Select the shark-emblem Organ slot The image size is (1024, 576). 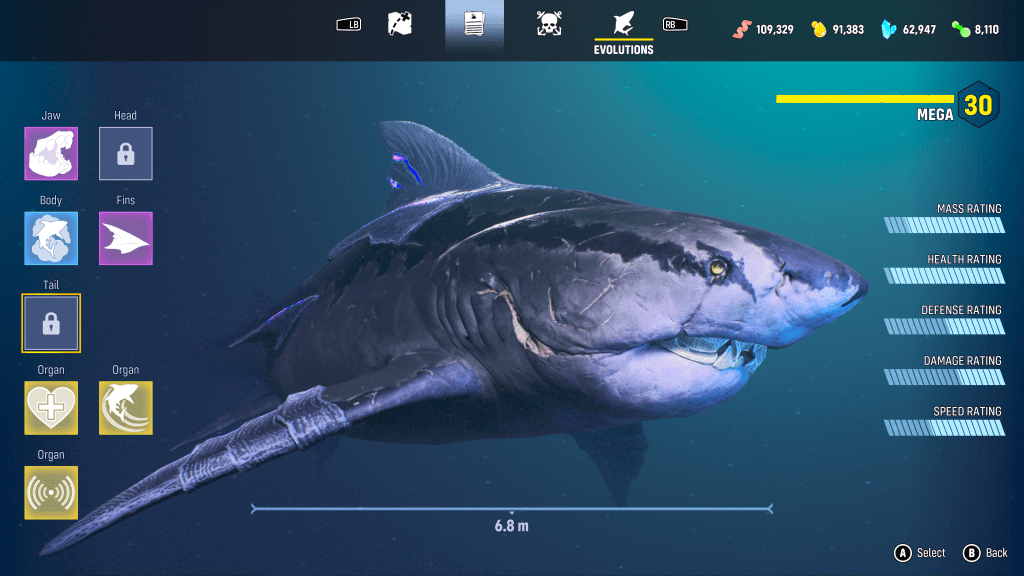[126, 408]
